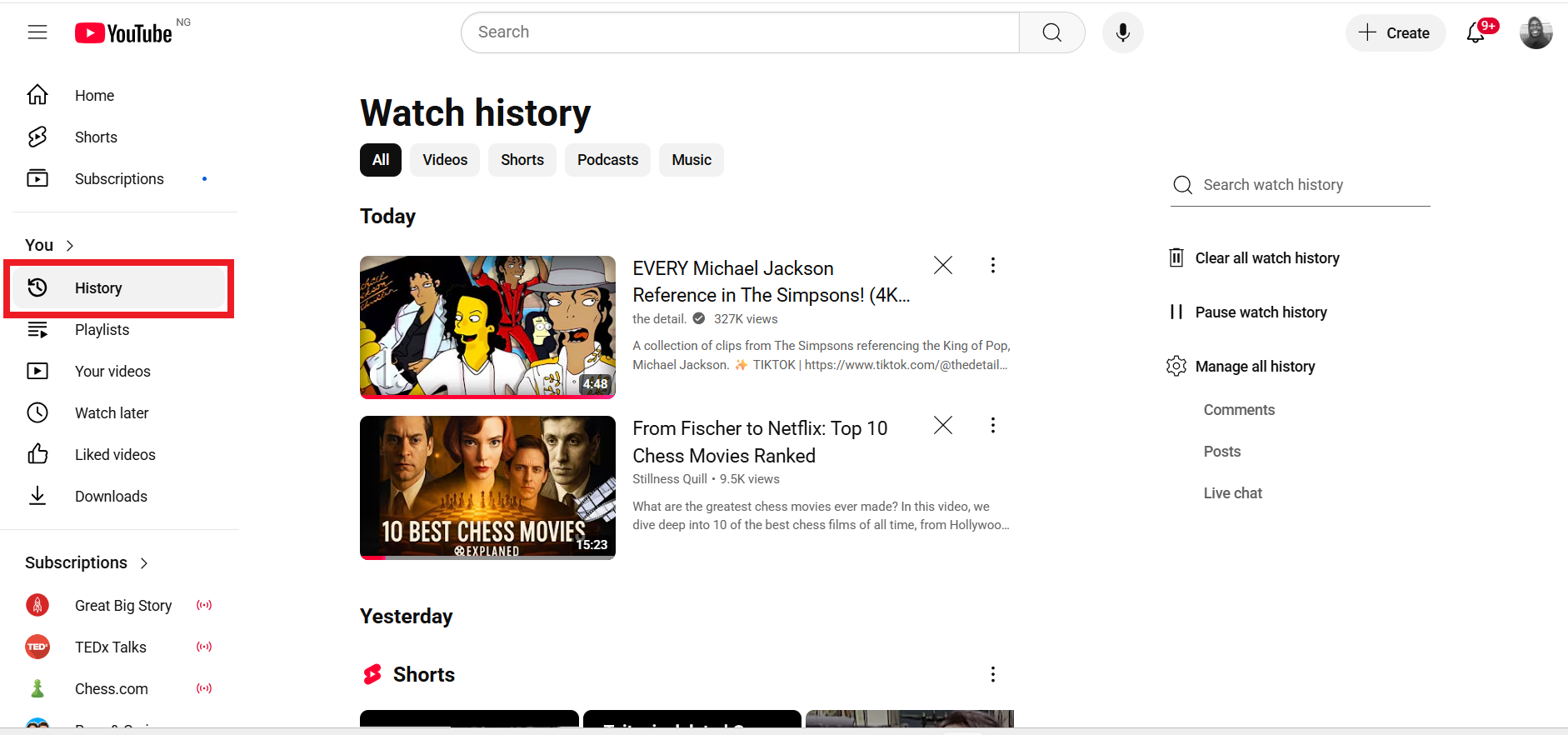Open Shorts shelf three-dot menu

coord(992,674)
